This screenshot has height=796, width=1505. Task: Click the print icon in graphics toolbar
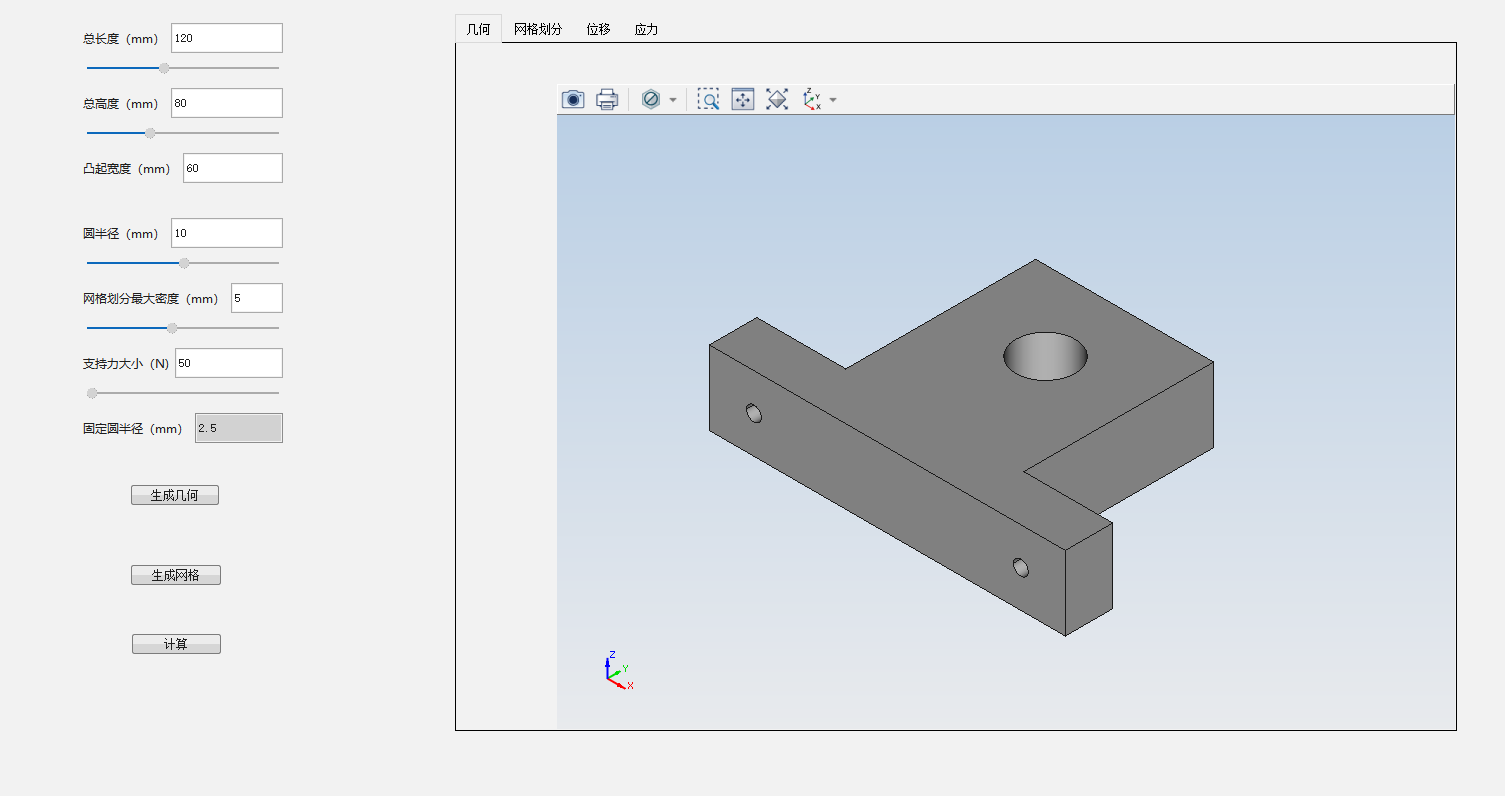coord(607,99)
